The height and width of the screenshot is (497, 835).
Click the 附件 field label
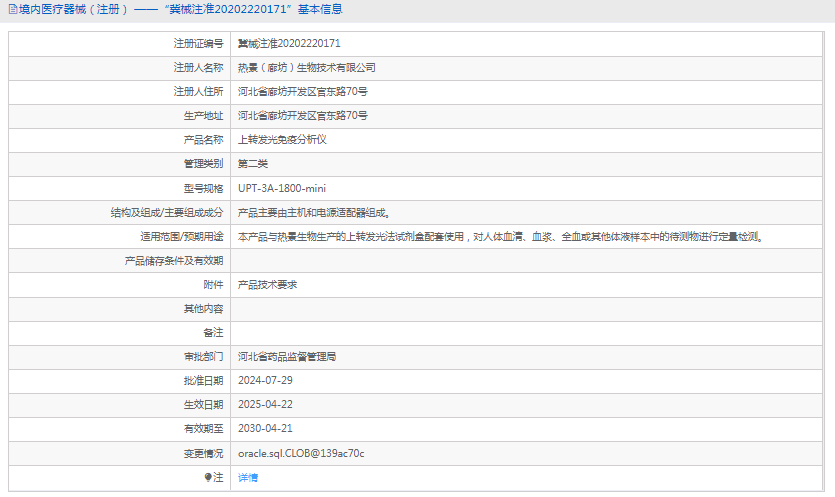tap(213, 285)
